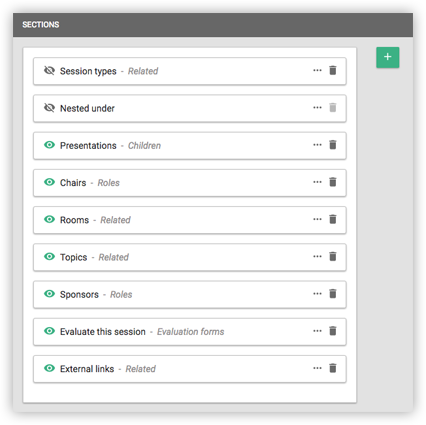Open three-dot menu for Nested under
The image size is (426, 425).
317,108
